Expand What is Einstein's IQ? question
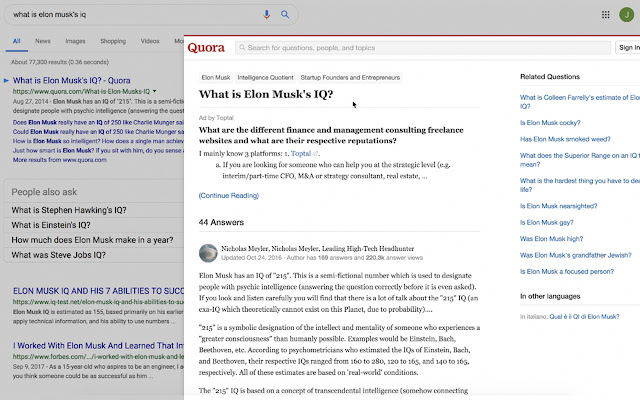 [94, 225]
